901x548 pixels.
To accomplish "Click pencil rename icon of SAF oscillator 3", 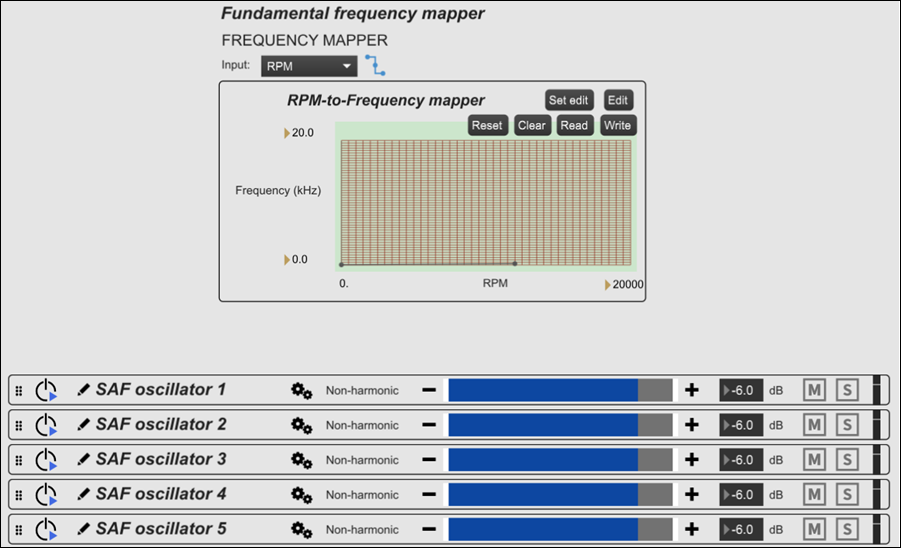I will [x=83, y=460].
